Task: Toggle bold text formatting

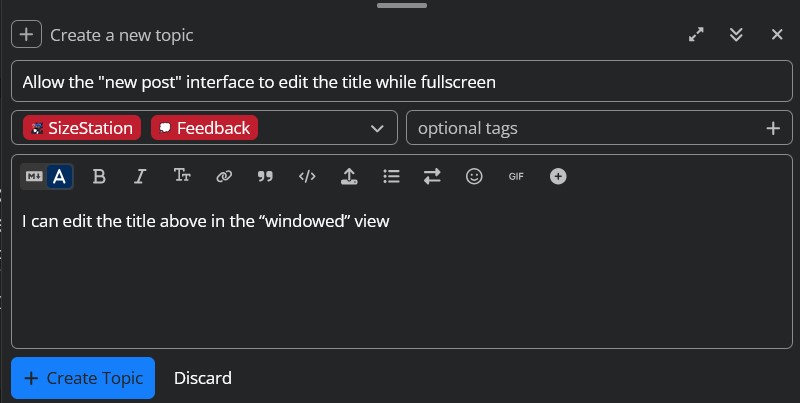Action: [99, 177]
